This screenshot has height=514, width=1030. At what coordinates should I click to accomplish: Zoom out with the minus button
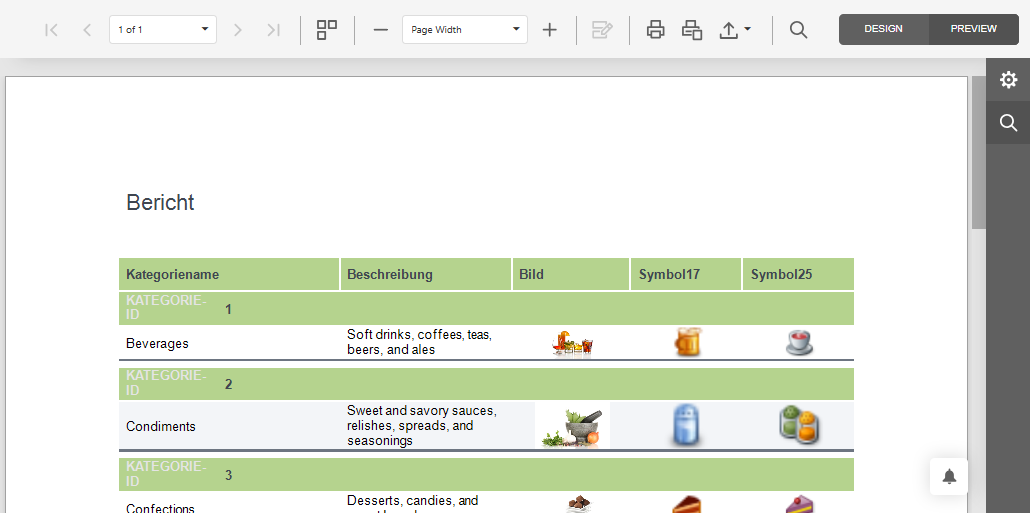(380, 30)
